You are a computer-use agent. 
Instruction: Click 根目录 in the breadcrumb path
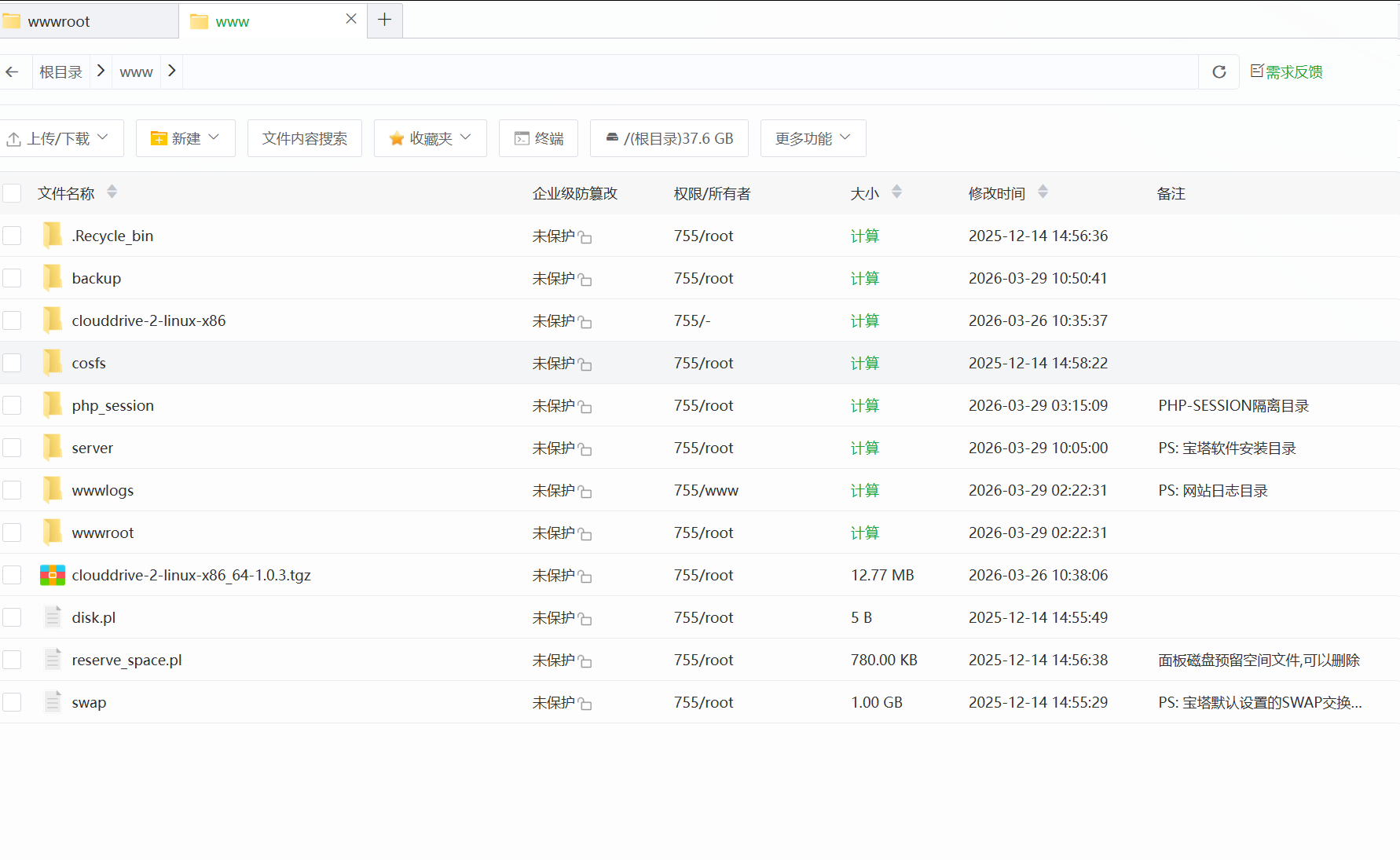tap(60, 71)
